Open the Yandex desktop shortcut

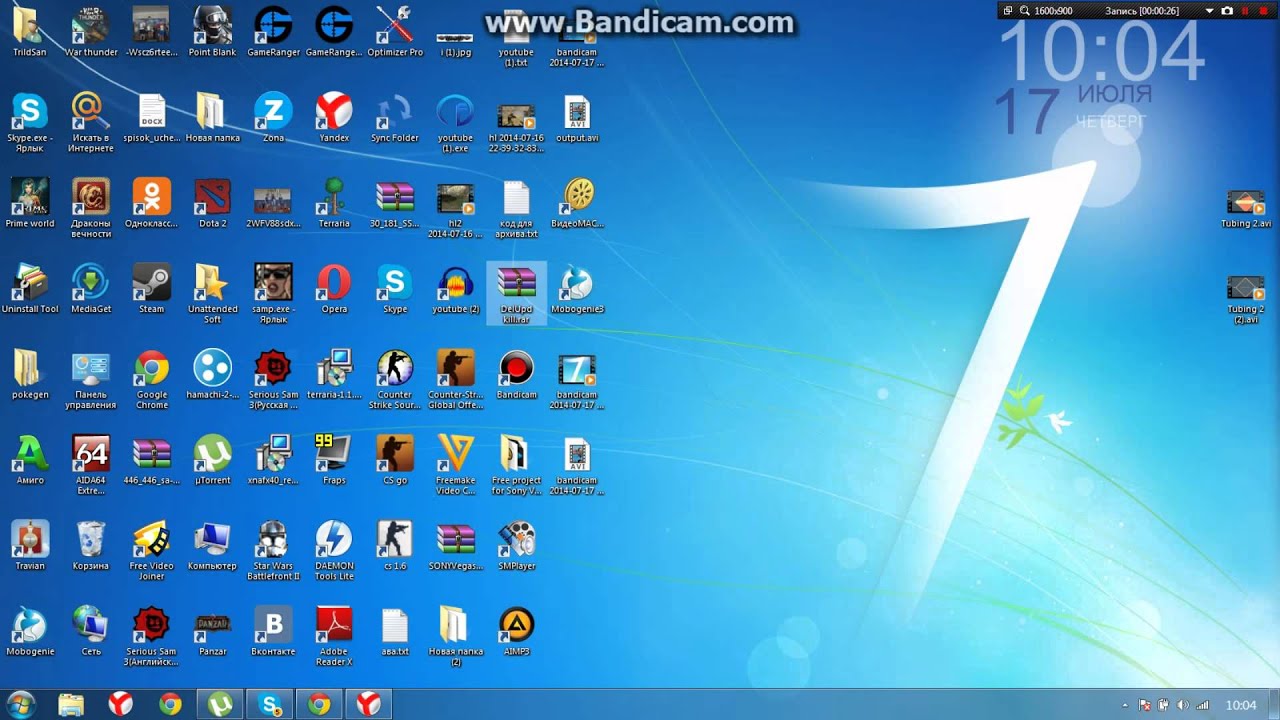pyautogui.click(x=334, y=117)
